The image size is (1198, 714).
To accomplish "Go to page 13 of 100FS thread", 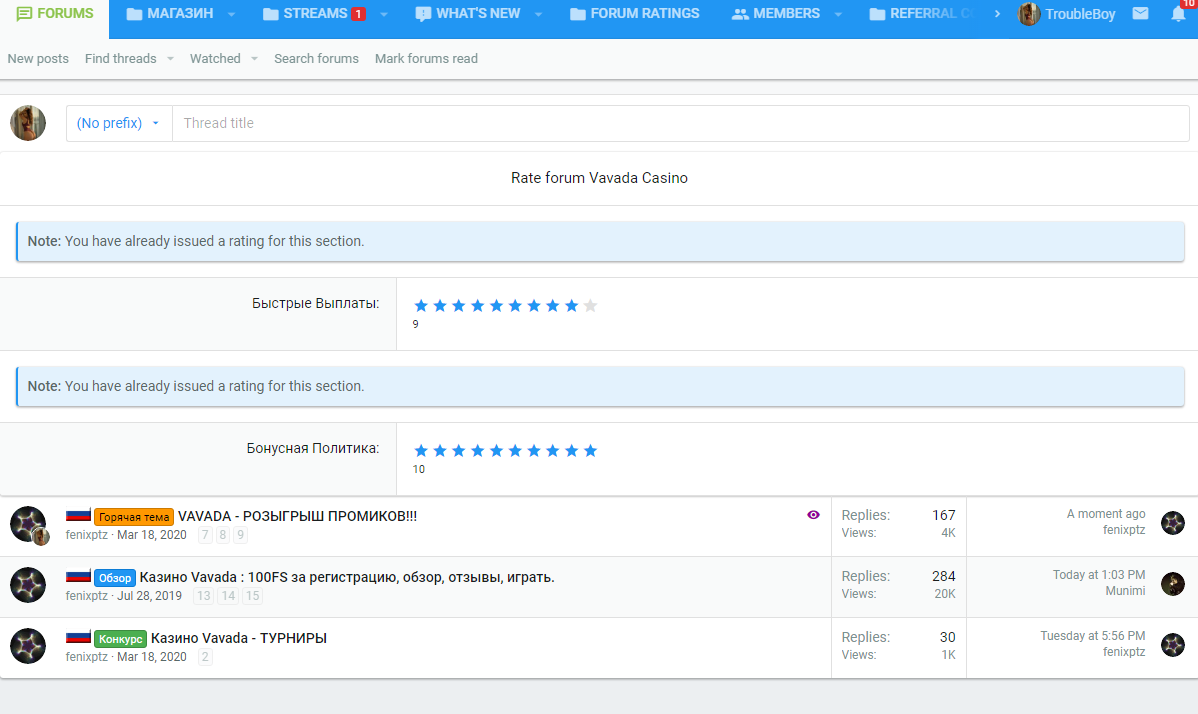I will (203, 596).
